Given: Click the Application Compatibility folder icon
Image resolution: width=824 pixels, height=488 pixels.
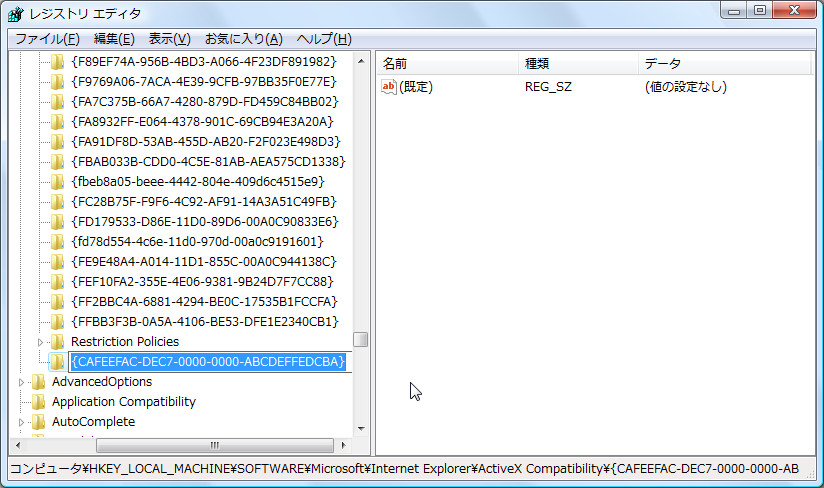Looking at the screenshot, I should 38,402.
